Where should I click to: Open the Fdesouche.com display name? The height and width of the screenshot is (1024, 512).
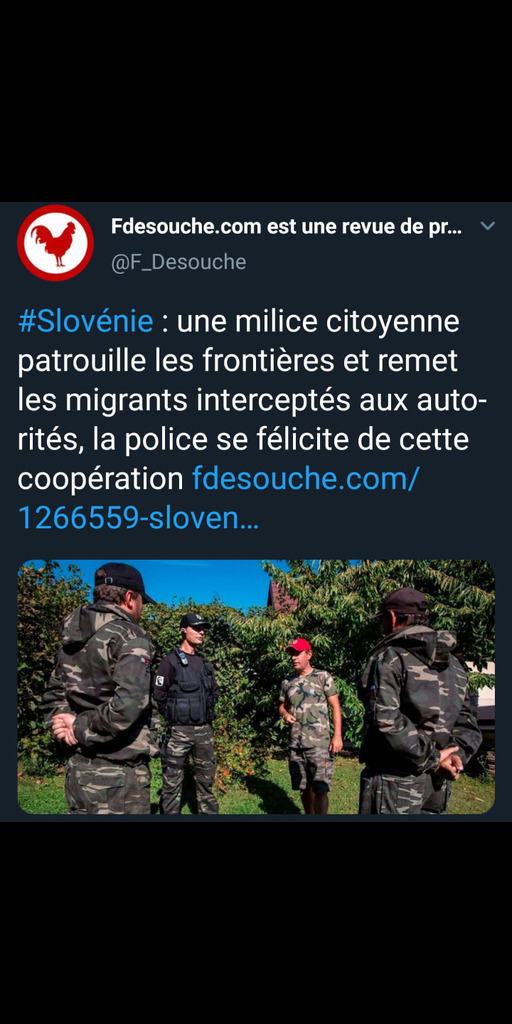point(287,227)
